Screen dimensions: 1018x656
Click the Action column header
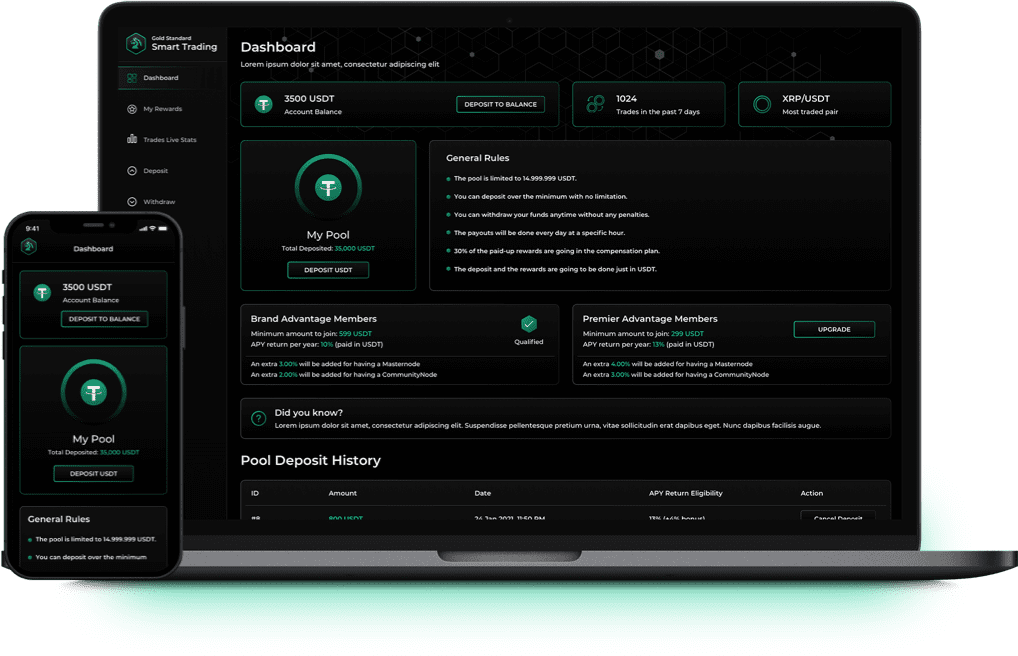point(812,494)
